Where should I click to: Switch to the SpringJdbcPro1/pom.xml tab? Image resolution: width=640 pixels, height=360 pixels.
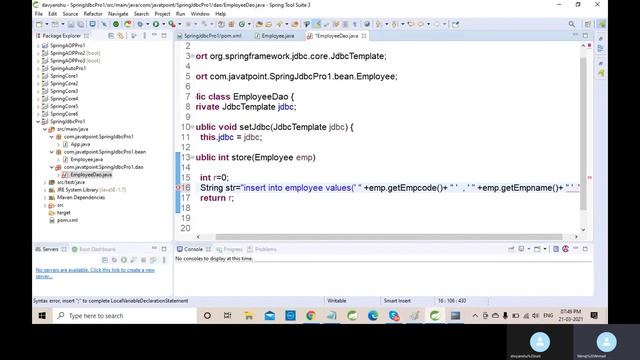point(212,36)
